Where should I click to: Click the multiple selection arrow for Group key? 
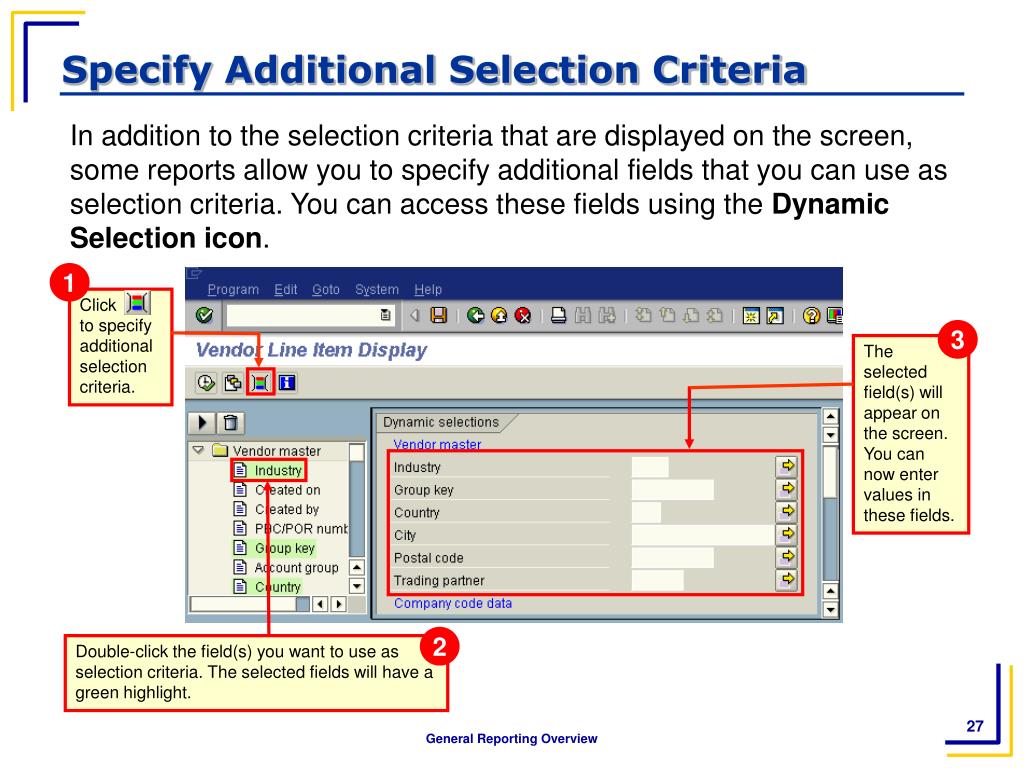point(787,488)
